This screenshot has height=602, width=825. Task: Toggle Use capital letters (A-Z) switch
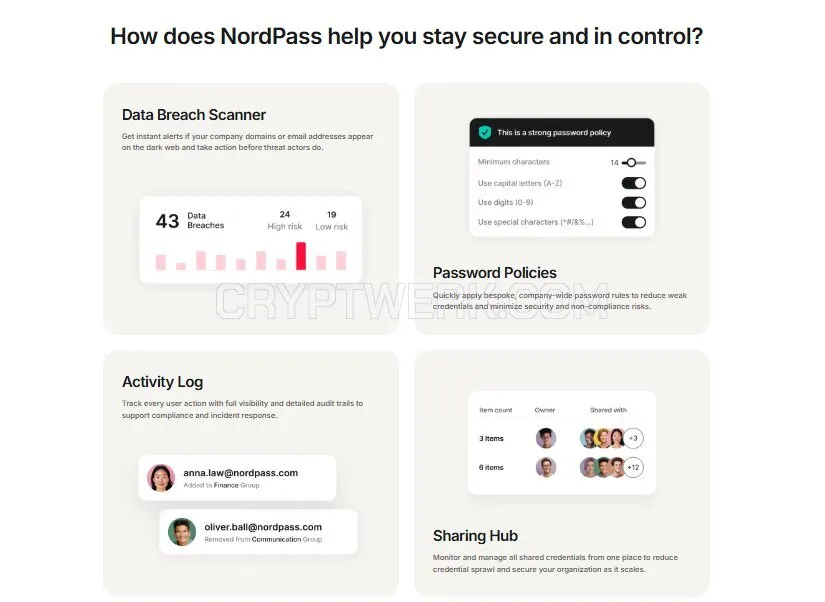click(x=633, y=183)
